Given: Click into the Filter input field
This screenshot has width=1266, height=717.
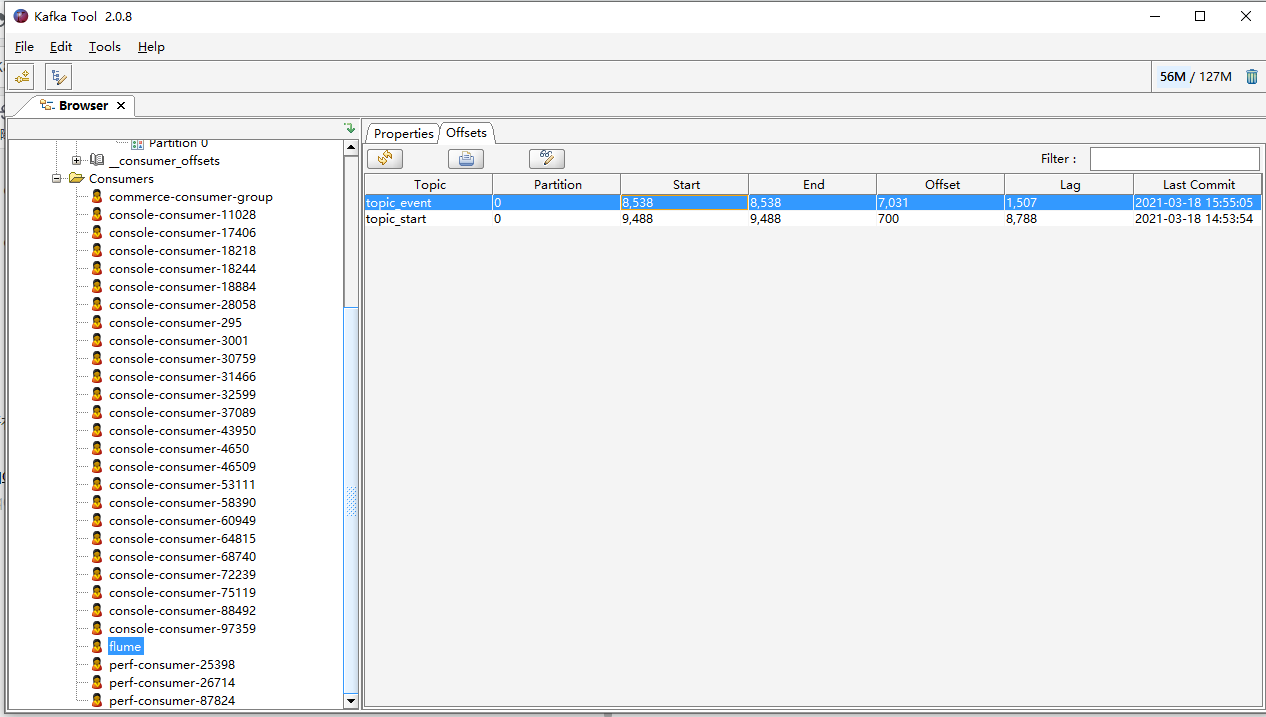Looking at the screenshot, I should coord(1174,158).
